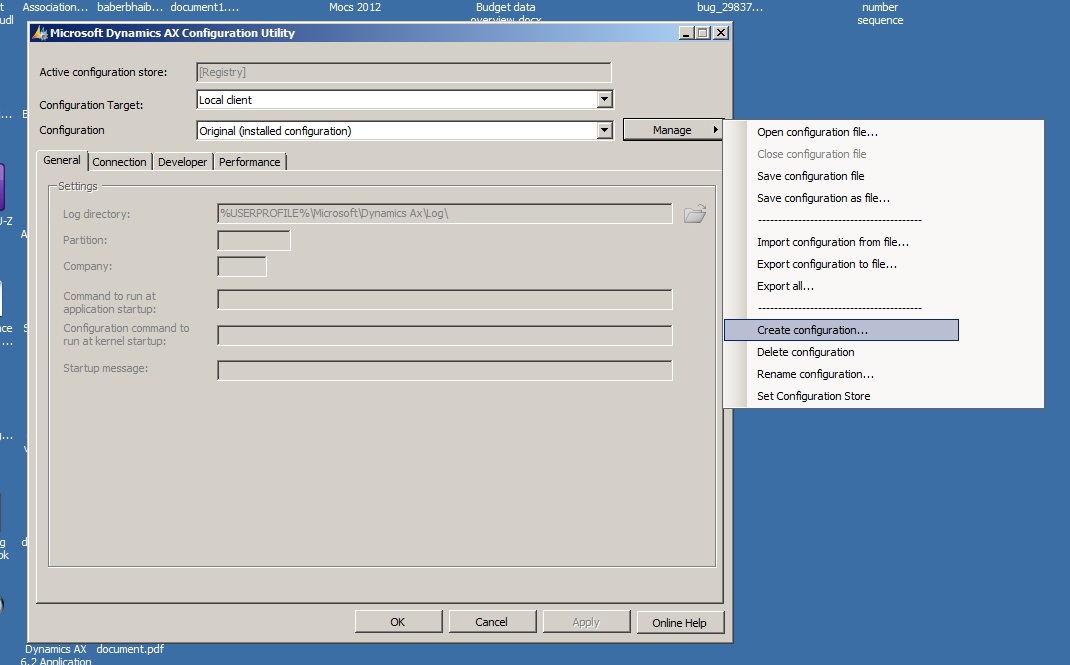1070x665 pixels.
Task: Open Online Help
Action: pos(679,623)
